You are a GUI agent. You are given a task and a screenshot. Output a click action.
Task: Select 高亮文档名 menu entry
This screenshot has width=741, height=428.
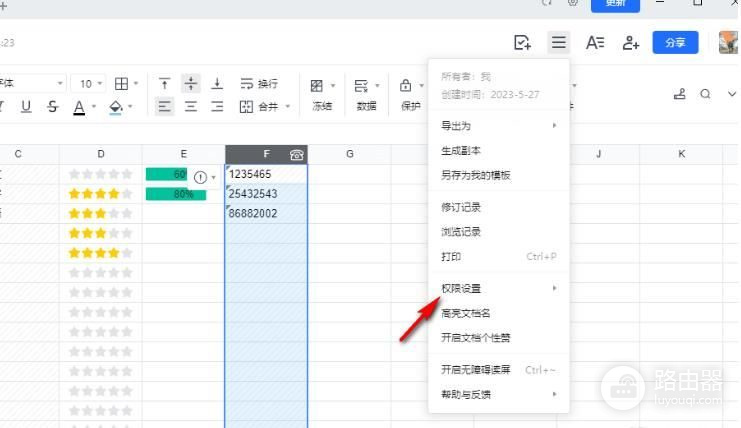[499, 313]
